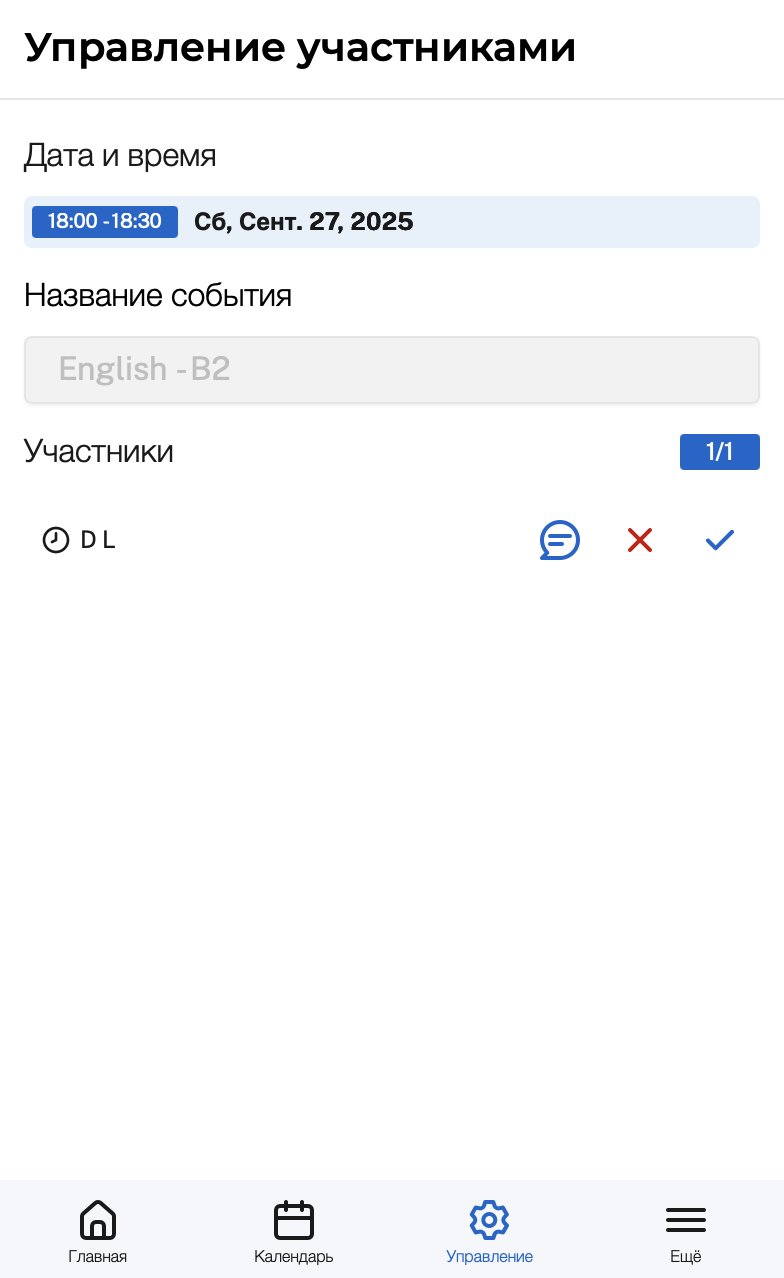Select the Управление tab label
Viewport: 784px width, 1278px height.
(489, 1257)
